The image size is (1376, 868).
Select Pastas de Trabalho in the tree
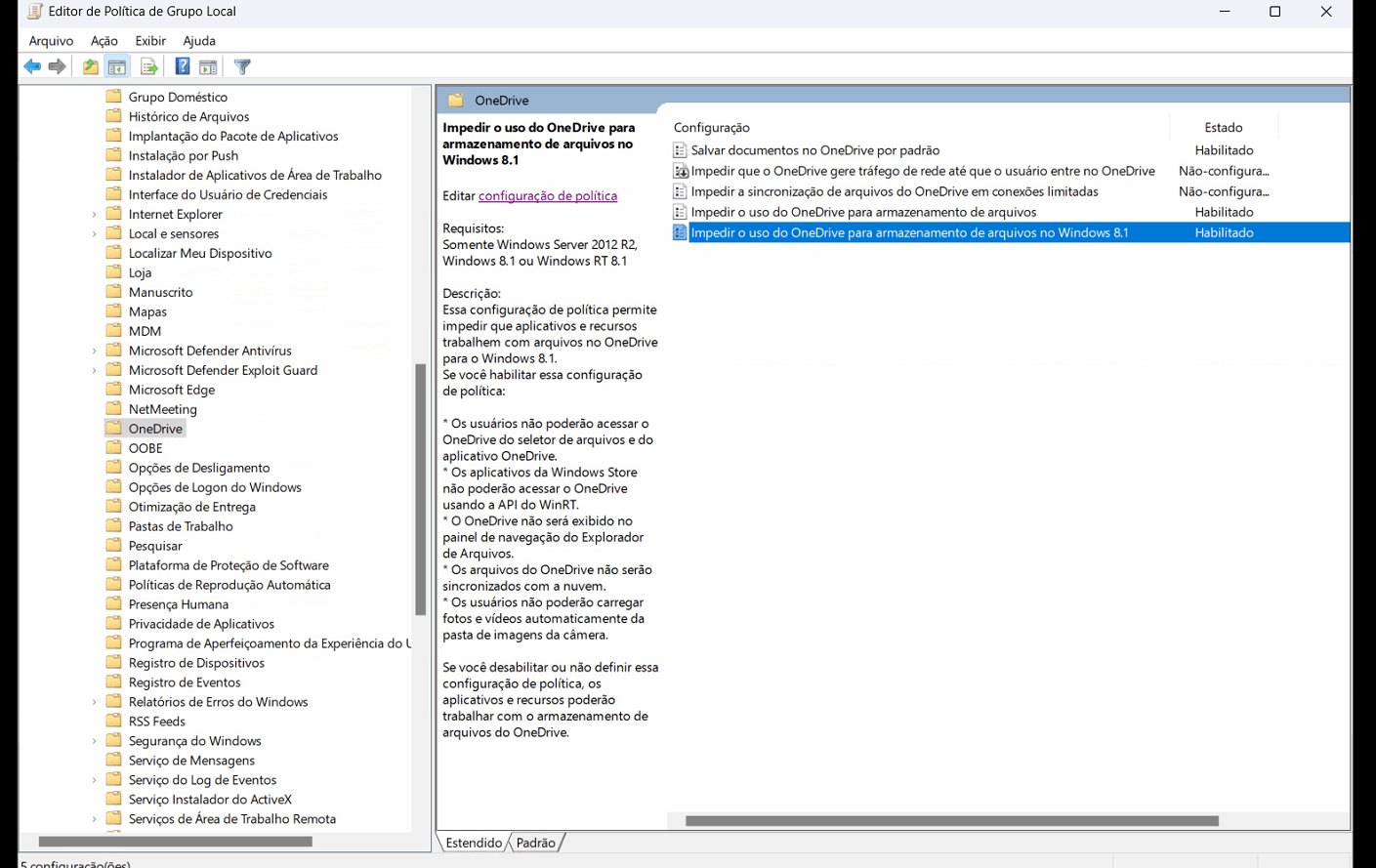pyautogui.click(x=181, y=526)
